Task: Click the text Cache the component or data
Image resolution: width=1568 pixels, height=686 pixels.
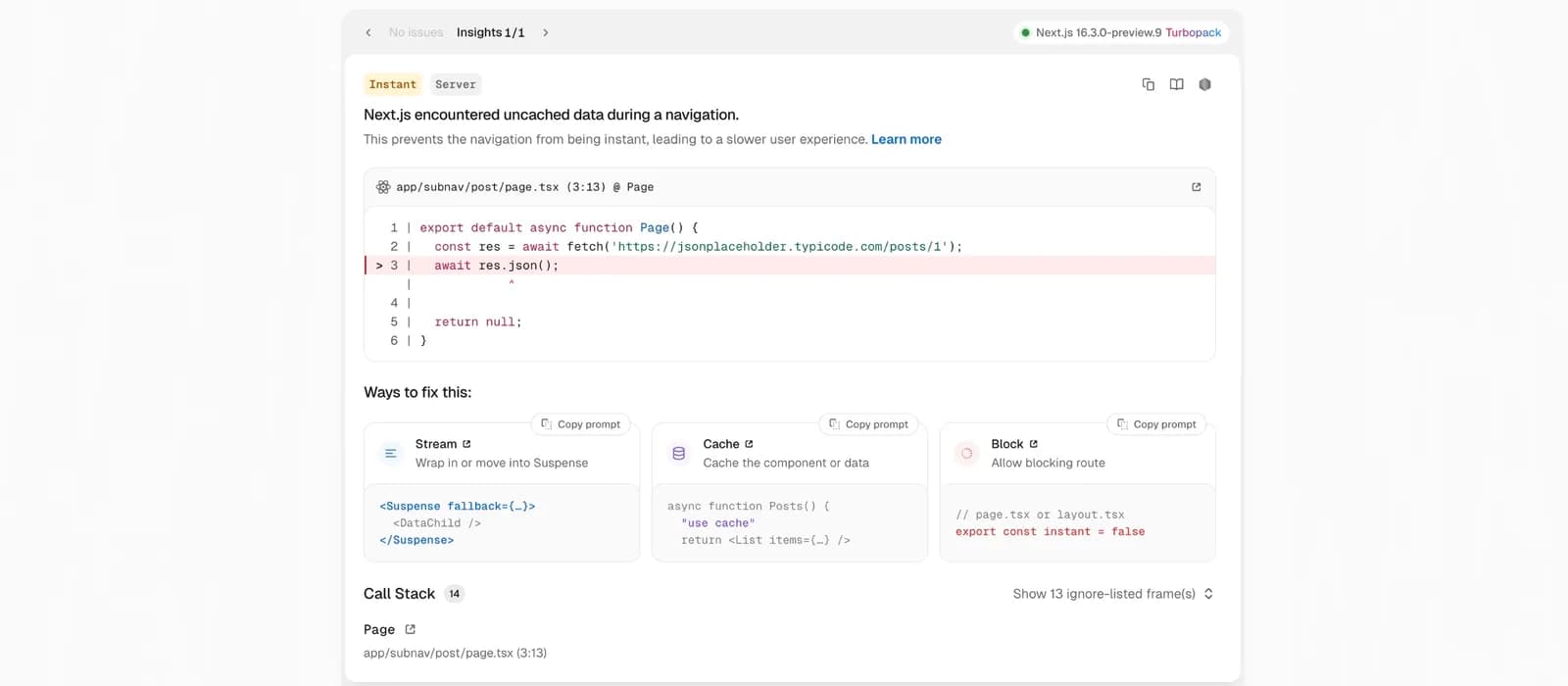Action: pyautogui.click(x=786, y=463)
